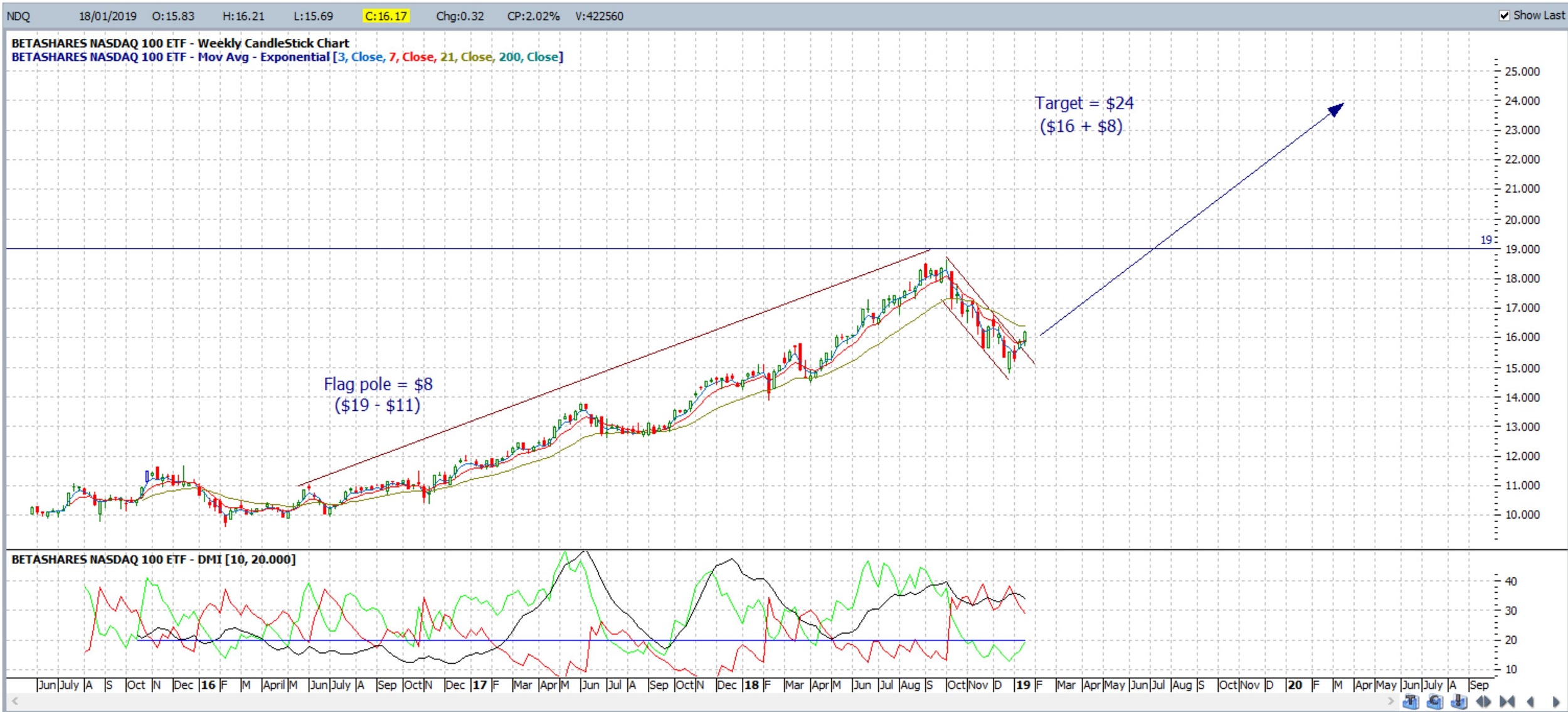Viewport: 1568px width, 712px height.
Task: Click the expand horizontal scale double-arrow icon
Action: click(1483, 702)
